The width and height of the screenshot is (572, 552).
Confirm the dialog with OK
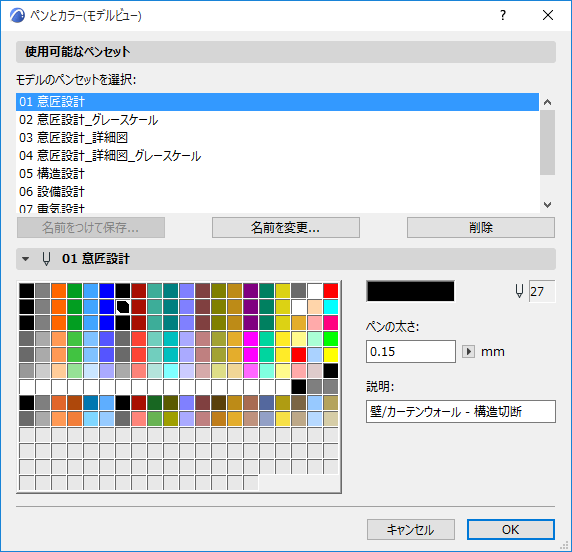click(511, 529)
